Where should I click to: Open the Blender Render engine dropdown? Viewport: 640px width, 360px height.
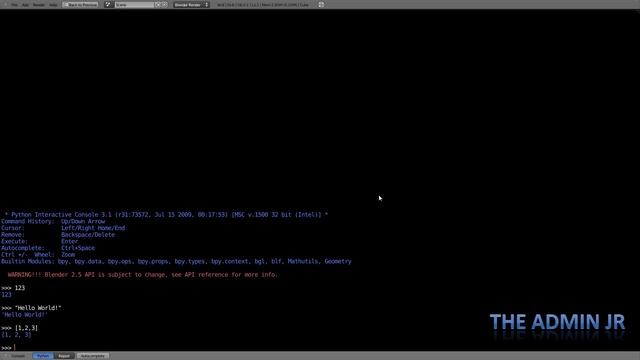coord(191,5)
